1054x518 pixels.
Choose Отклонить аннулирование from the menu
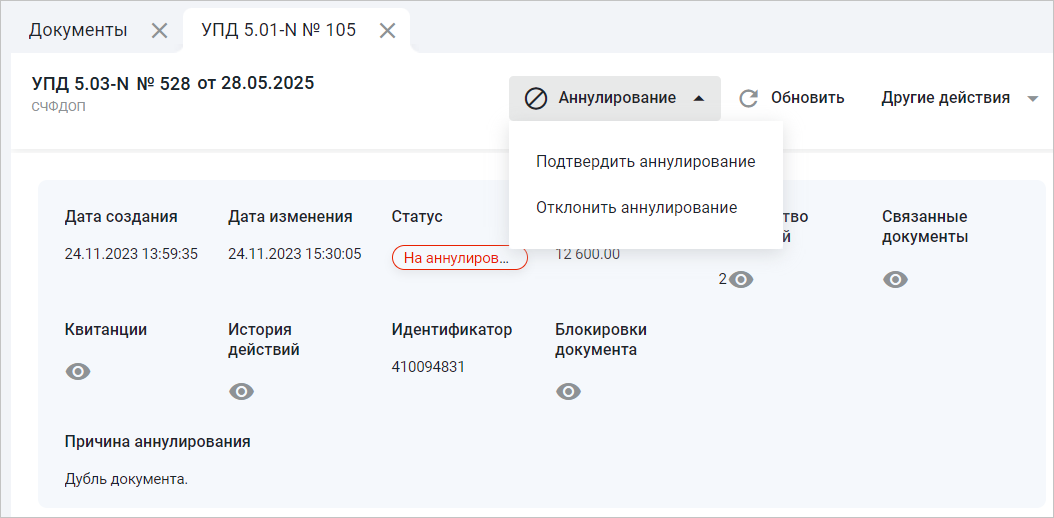[636, 208]
